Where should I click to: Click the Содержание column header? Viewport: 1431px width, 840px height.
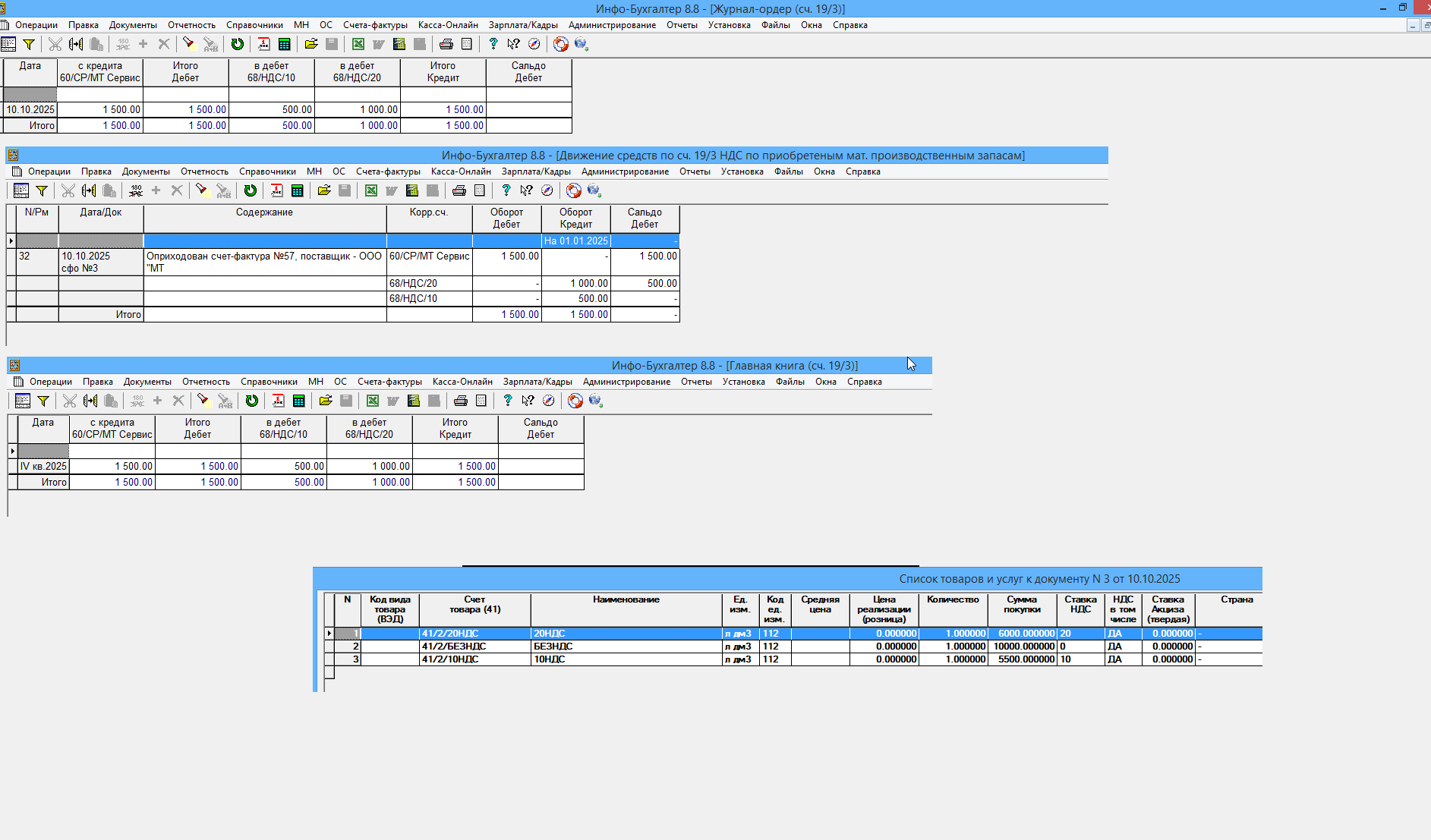[264, 213]
